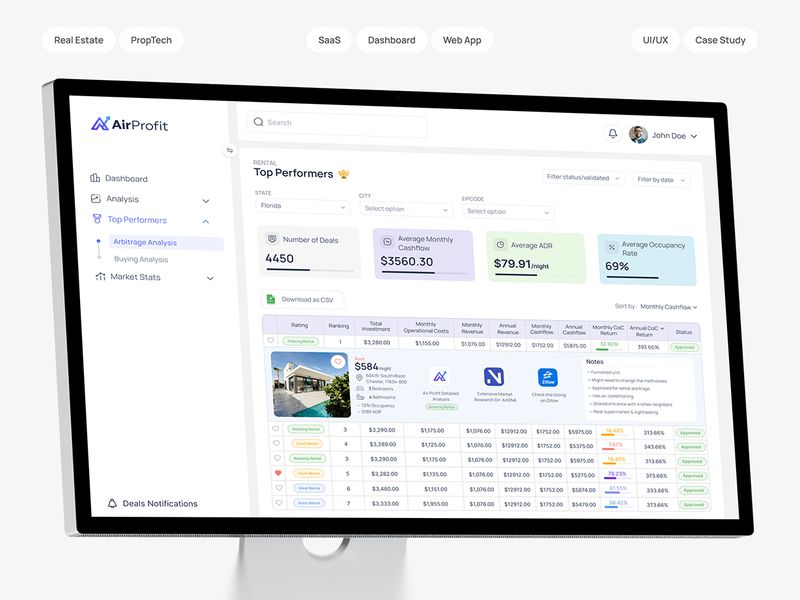
Task: Expand the Market Stats chevron in the sidebar
Action: click(x=210, y=278)
